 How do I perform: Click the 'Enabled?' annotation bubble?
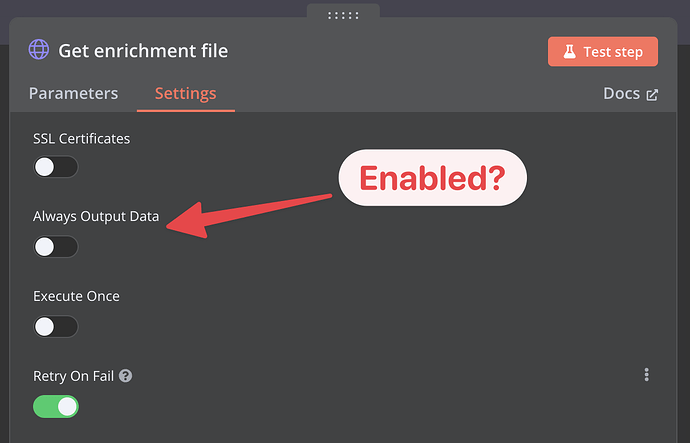[x=433, y=178]
